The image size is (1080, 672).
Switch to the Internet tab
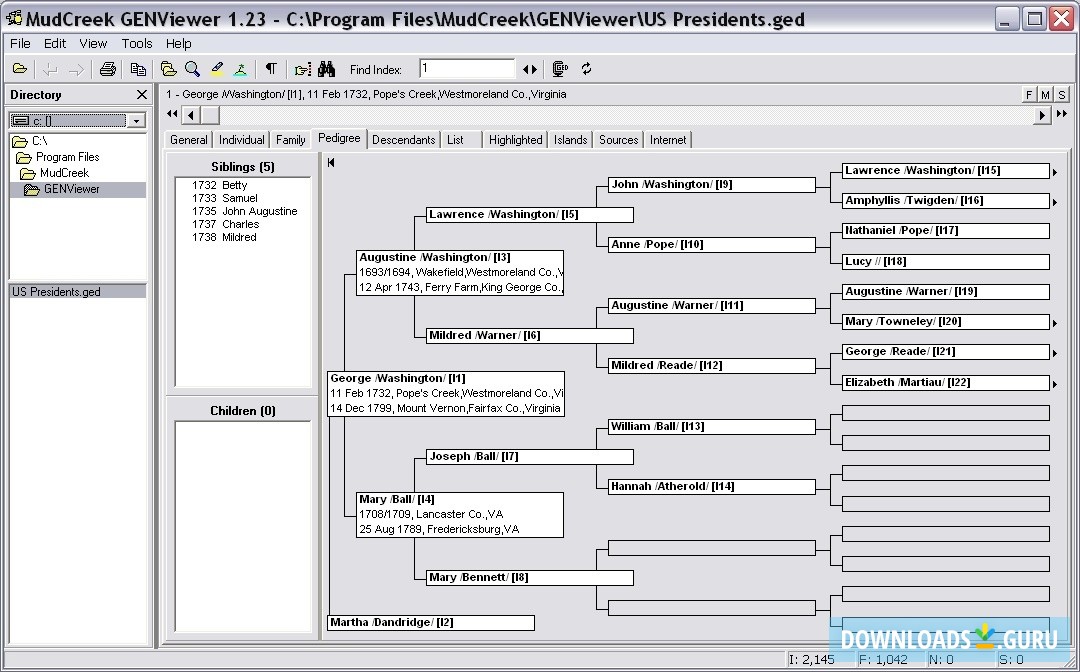click(x=668, y=140)
